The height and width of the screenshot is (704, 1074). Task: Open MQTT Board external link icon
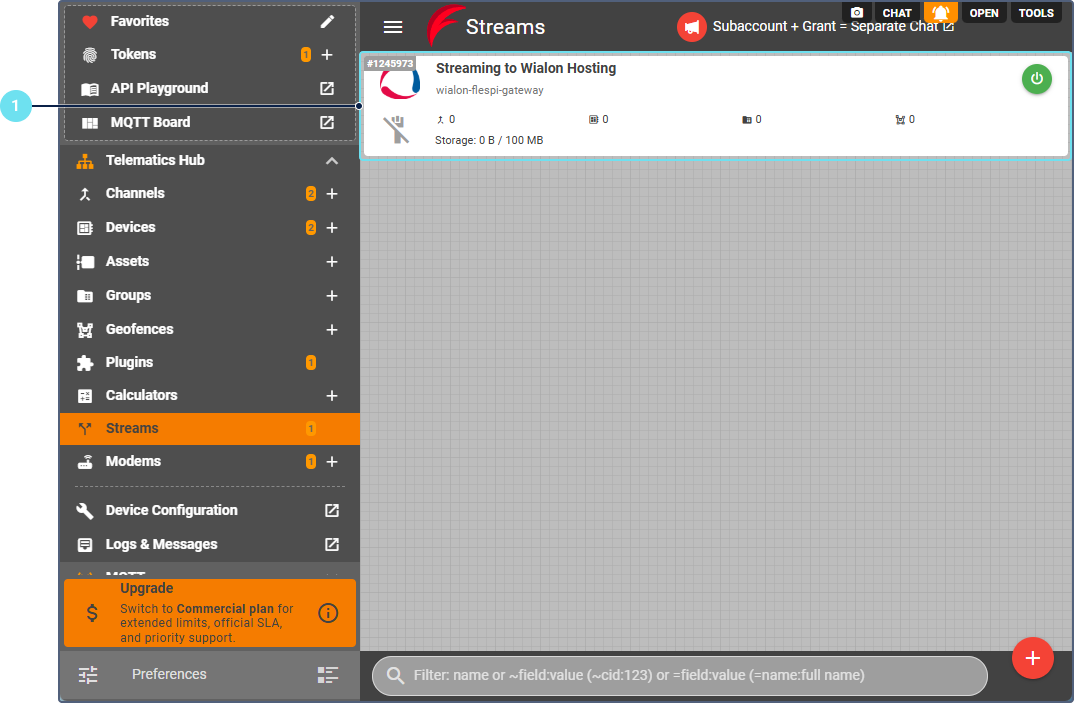[327, 123]
